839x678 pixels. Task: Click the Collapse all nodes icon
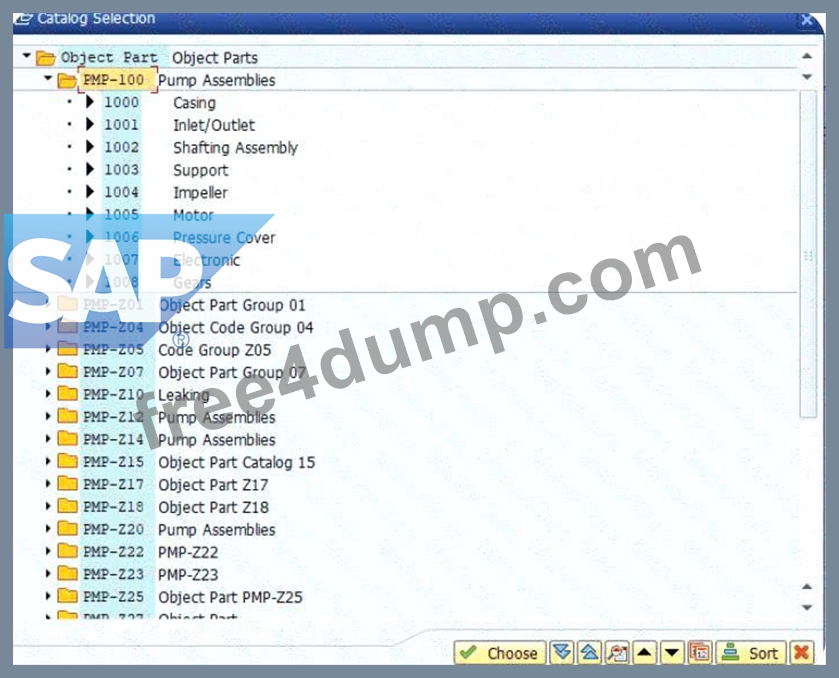(590, 652)
